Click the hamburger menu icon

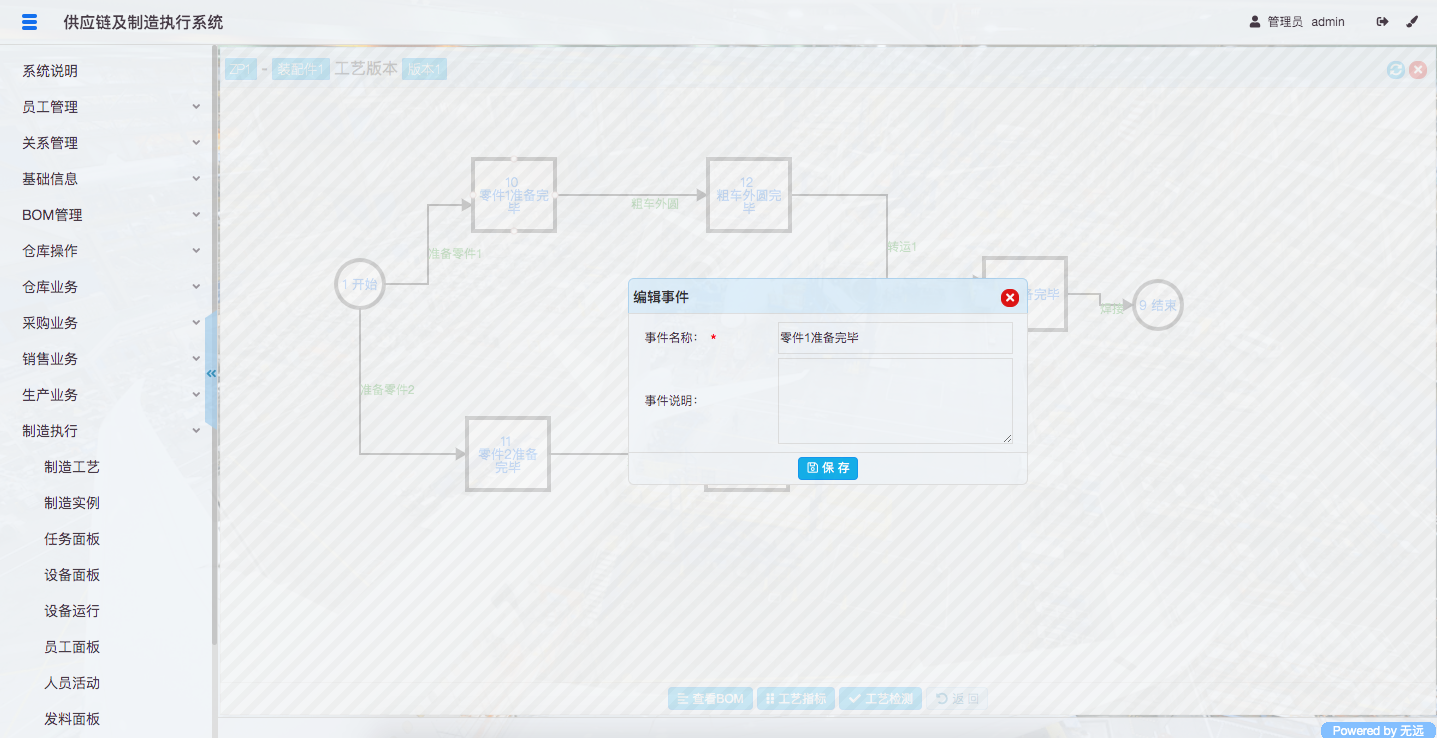click(29, 22)
